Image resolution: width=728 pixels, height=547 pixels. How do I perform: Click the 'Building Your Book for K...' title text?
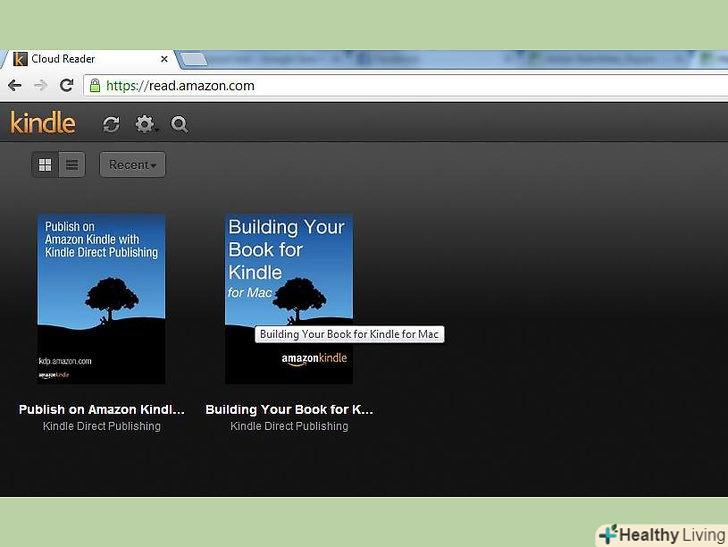(x=289, y=410)
